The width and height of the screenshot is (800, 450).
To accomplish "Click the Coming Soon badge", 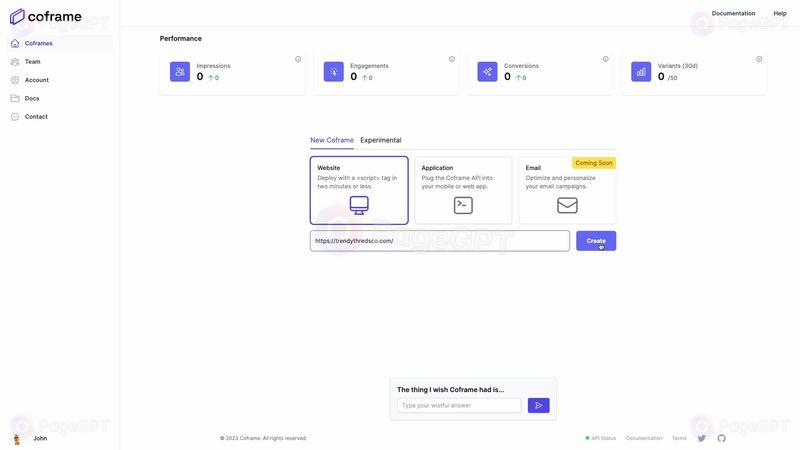I will click(x=594, y=163).
